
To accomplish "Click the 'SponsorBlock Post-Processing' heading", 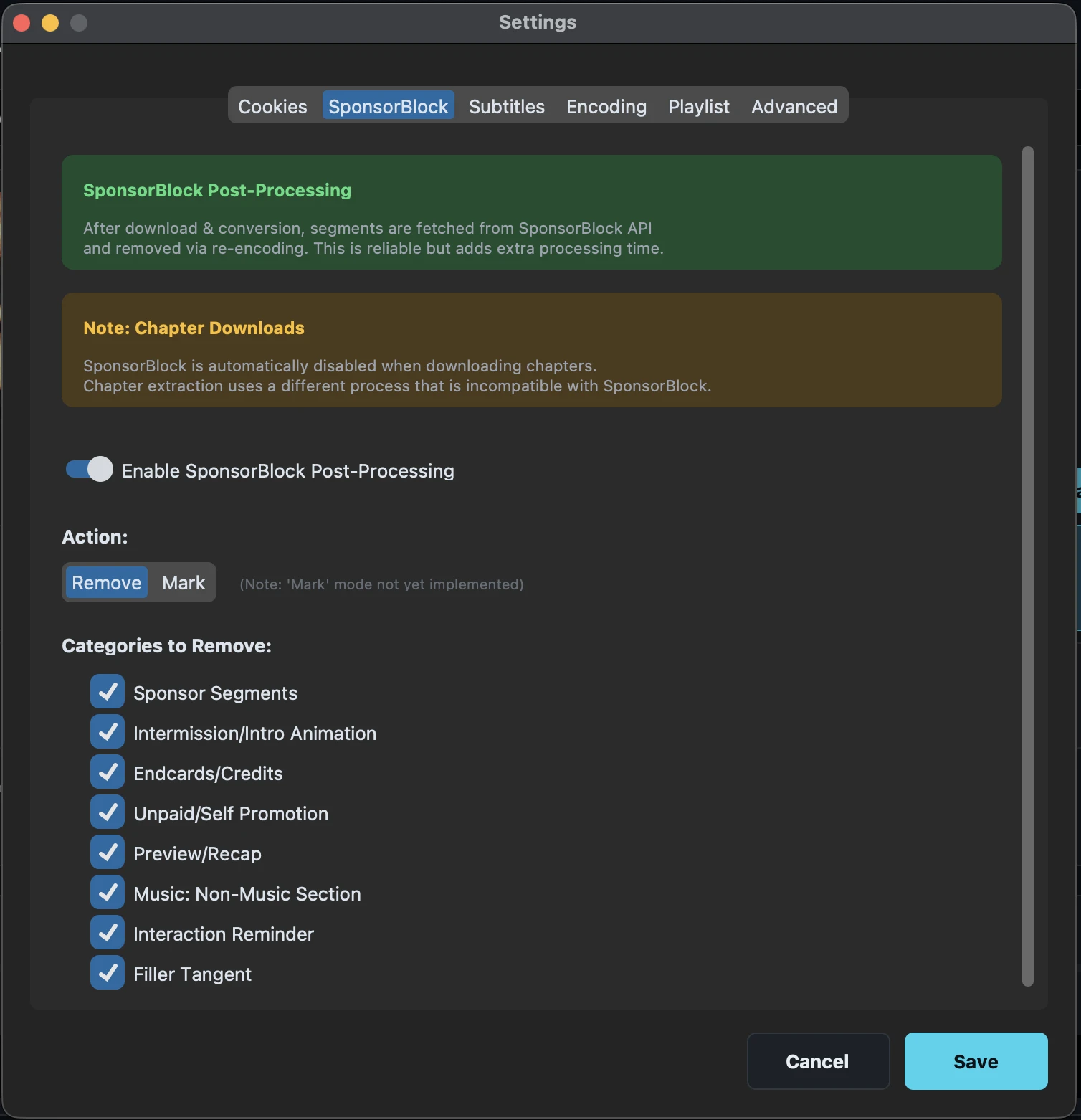I will coord(217,190).
